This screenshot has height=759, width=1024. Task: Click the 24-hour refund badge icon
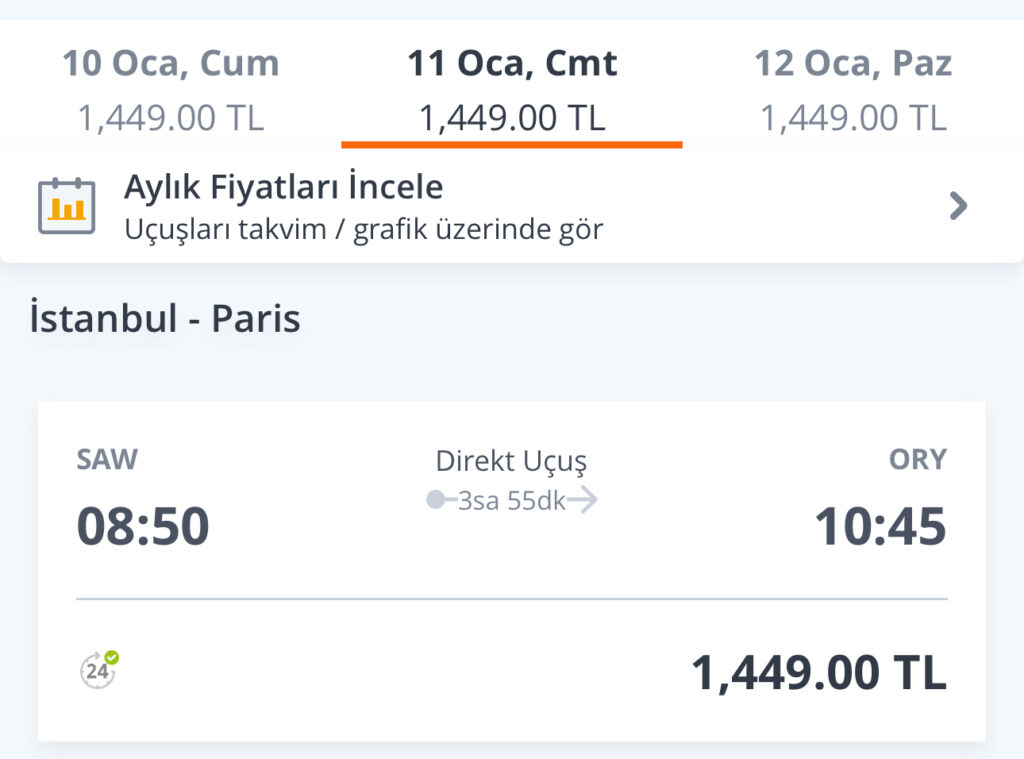[x=99, y=670]
